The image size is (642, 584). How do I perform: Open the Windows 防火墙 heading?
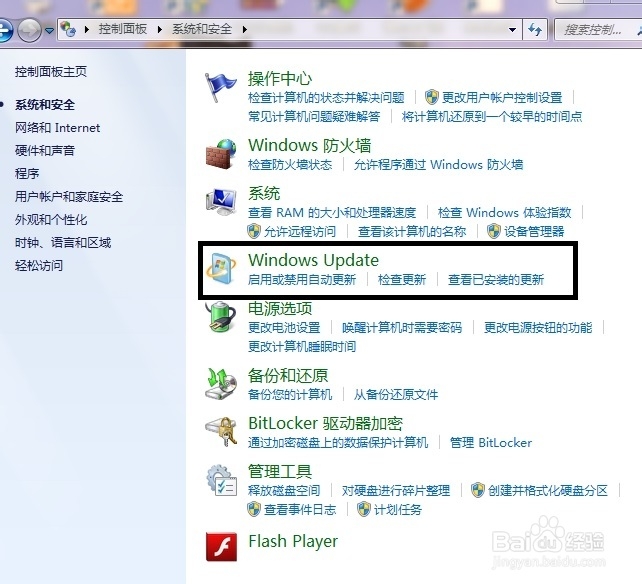310,145
